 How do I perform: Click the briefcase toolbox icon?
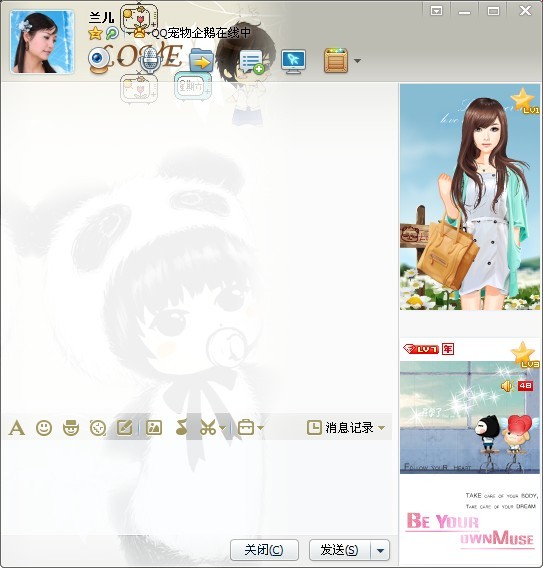pyautogui.click(x=246, y=428)
